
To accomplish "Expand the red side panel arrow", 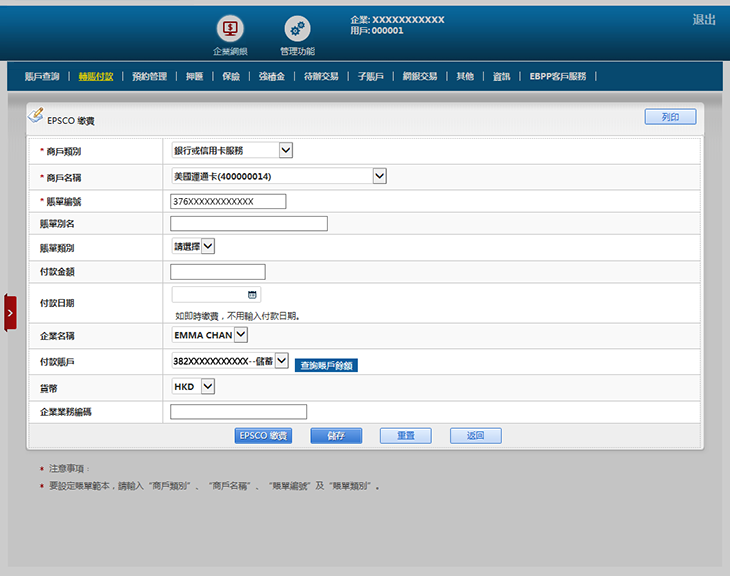I will click(10, 313).
